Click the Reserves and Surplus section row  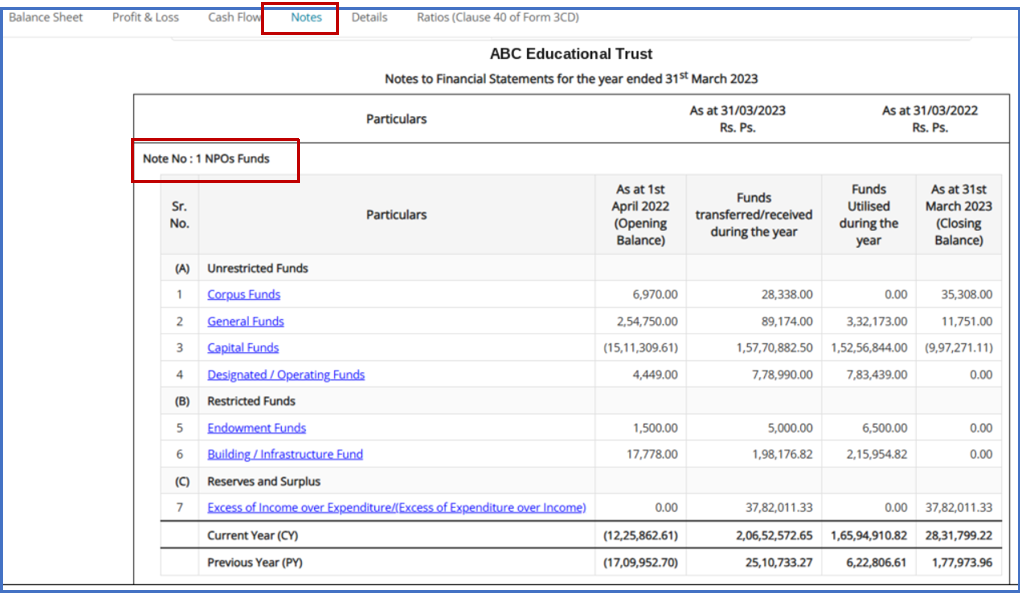pyautogui.click(x=581, y=481)
